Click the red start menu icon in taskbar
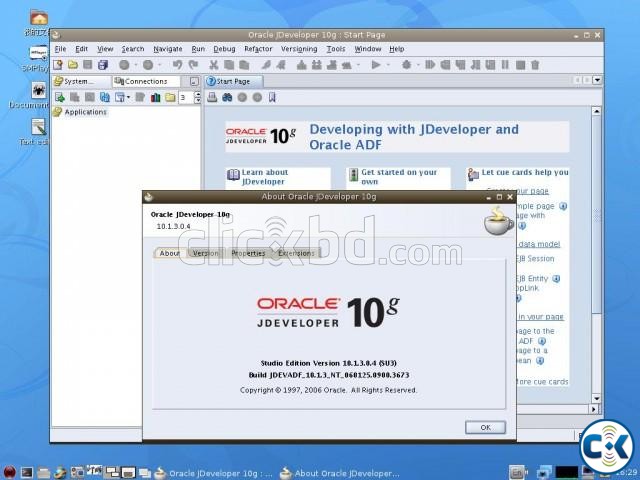640x480 pixels. coord(8,473)
